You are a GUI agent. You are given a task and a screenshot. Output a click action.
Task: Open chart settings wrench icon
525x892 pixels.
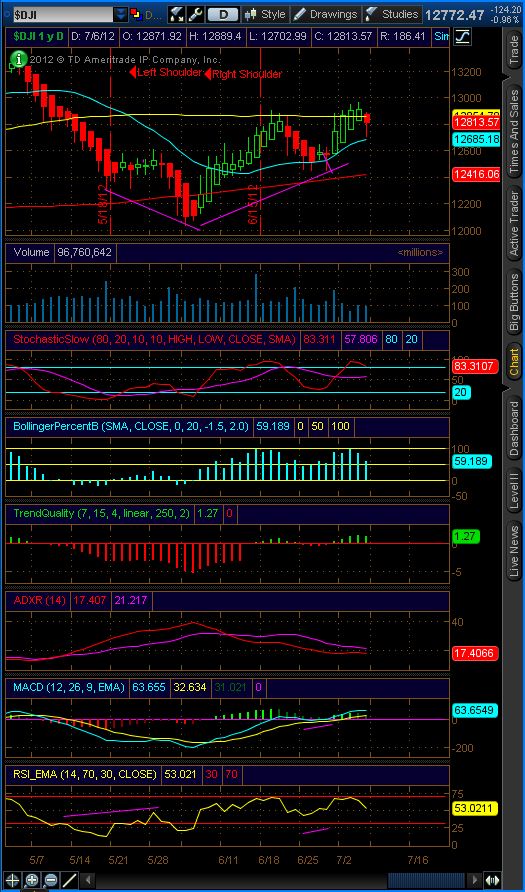pyautogui.click(x=195, y=14)
